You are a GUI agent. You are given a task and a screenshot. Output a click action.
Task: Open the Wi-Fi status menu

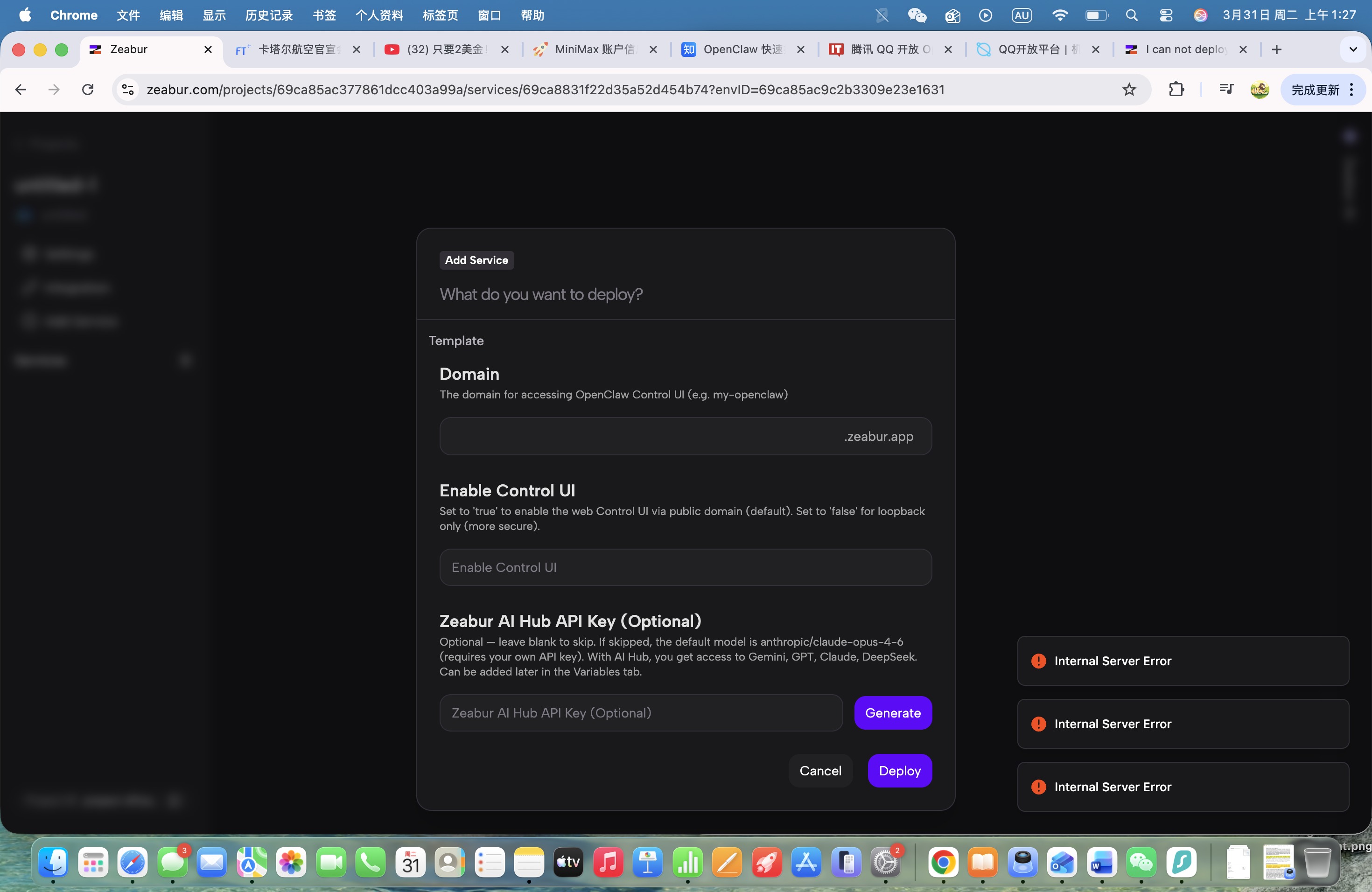[1059, 15]
